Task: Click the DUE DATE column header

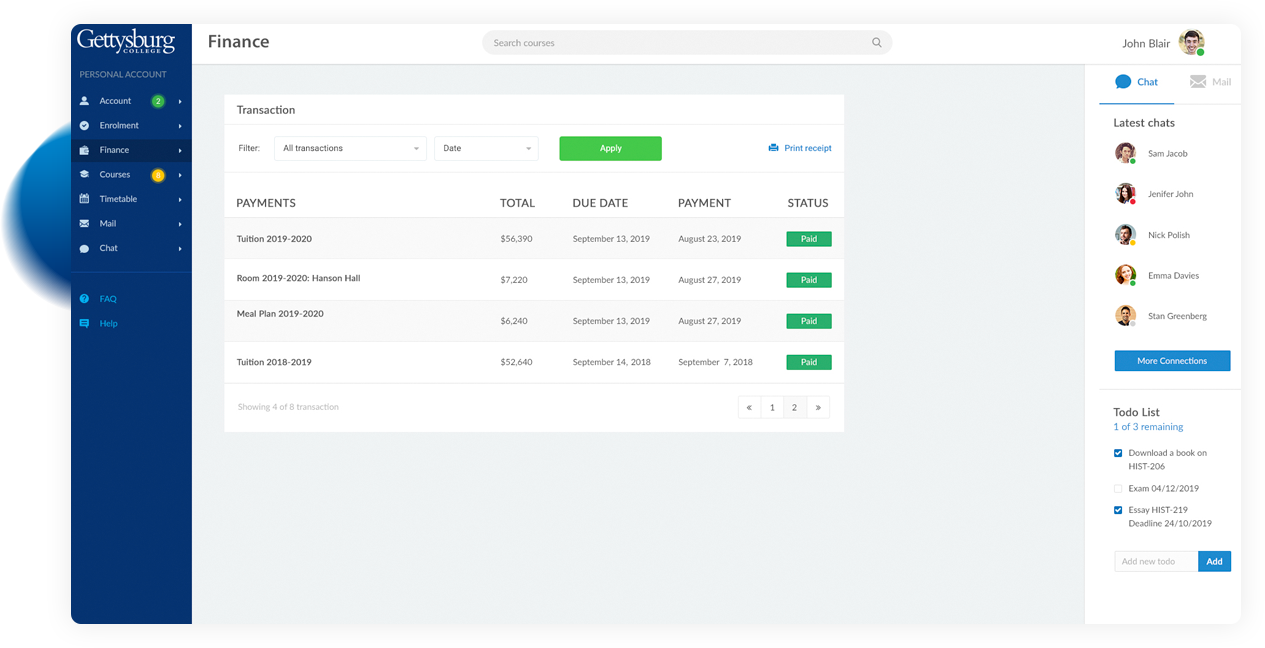Action: (x=600, y=203)
